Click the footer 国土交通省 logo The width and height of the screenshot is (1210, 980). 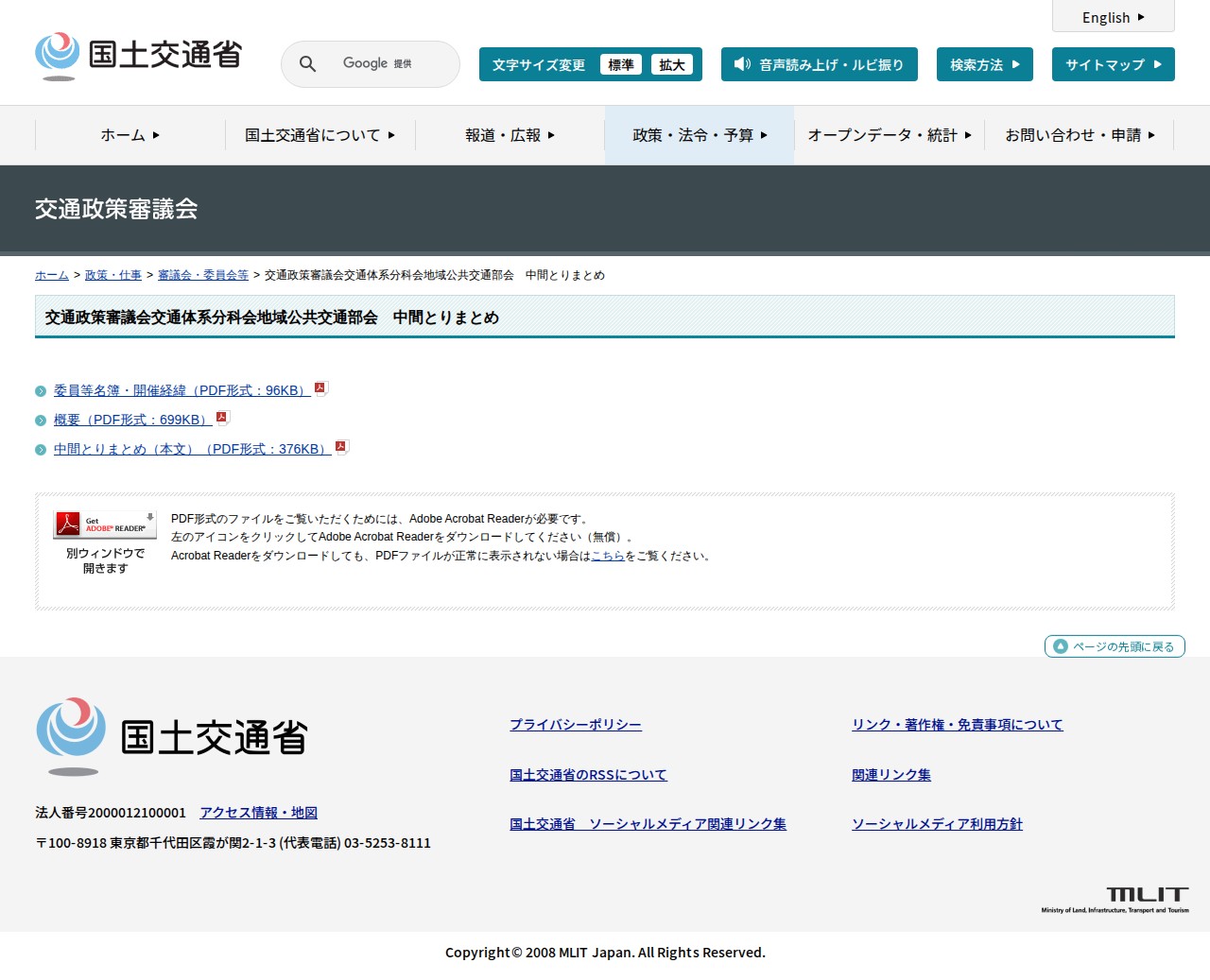click(x=171, y=737)
